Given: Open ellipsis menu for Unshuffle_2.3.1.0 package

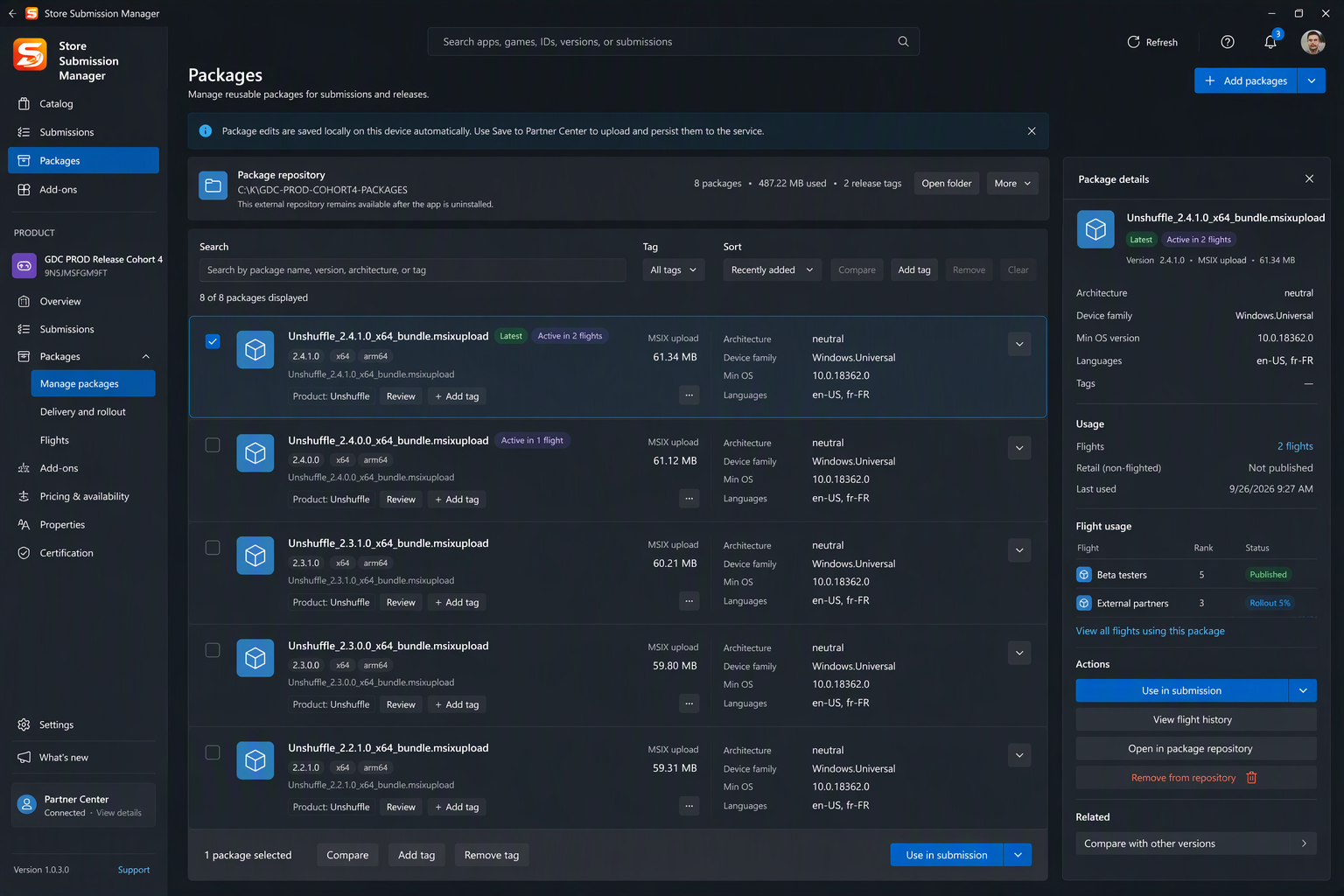Looking at the screenshot, I should click(689, 601).
